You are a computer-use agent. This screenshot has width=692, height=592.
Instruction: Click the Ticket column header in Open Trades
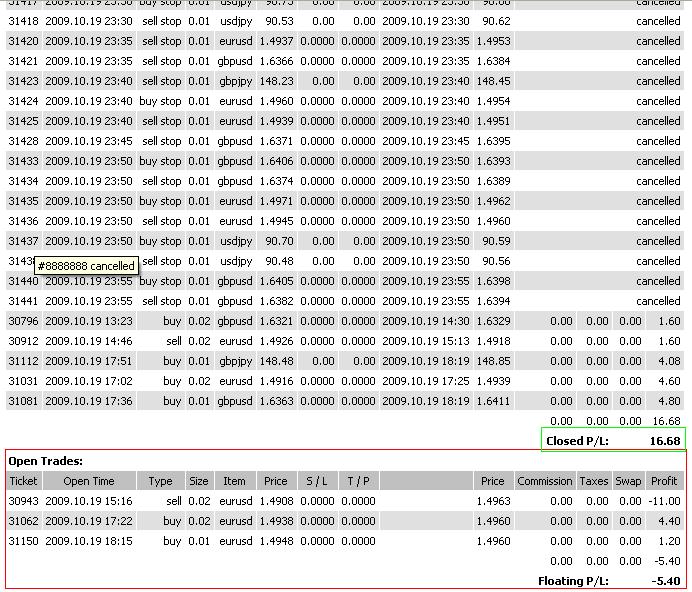click(x=24, y=481)
